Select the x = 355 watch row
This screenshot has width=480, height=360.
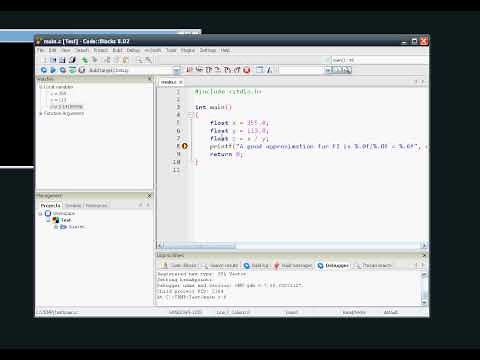(x=58, y=93)
